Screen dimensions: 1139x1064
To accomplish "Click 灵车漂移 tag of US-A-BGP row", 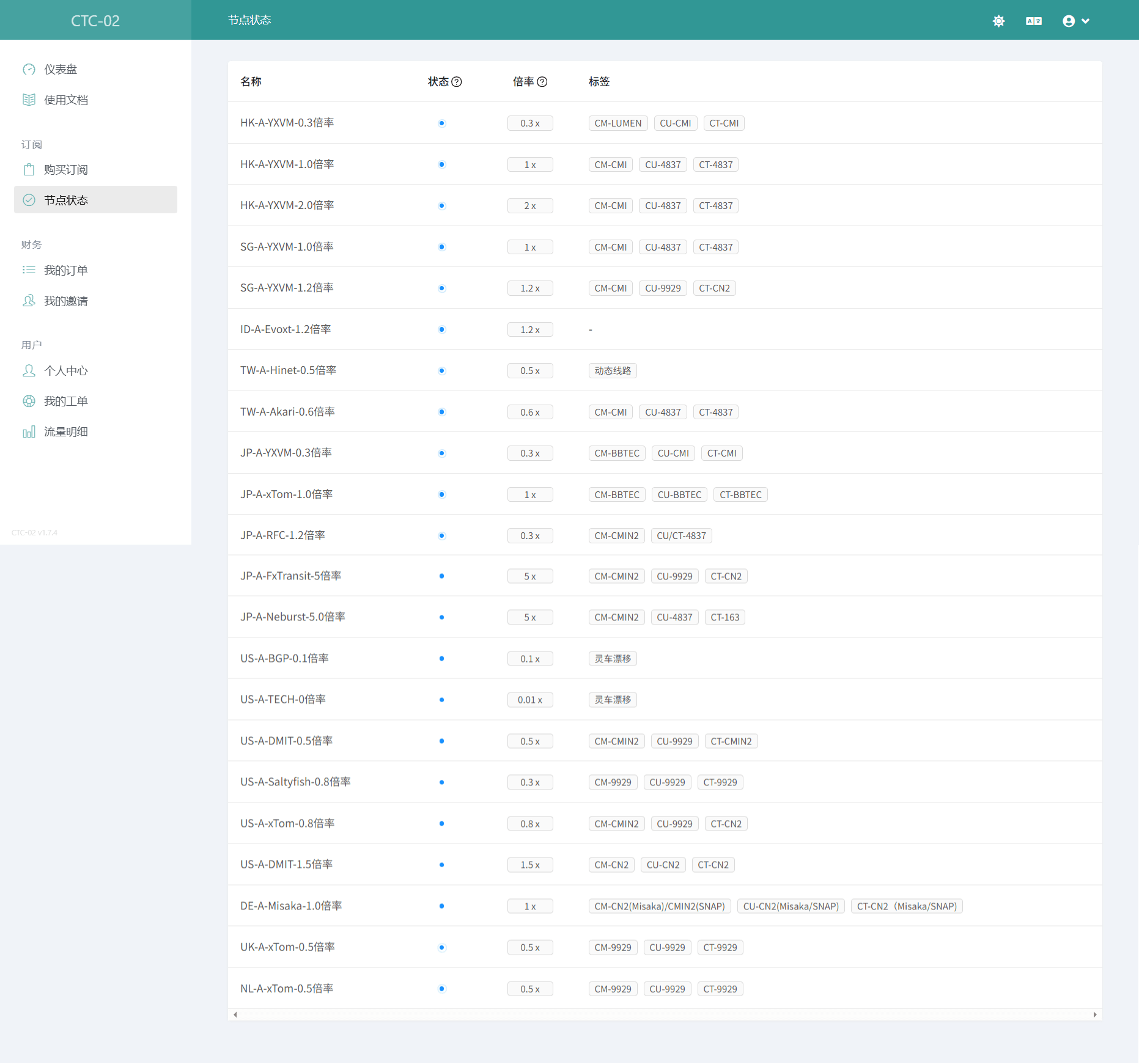I will [613, 659].
